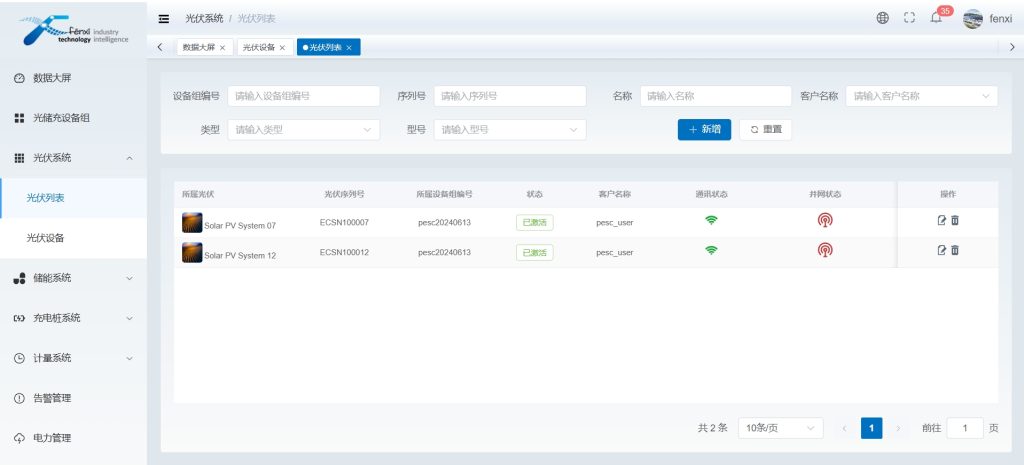This screenshot has height=465, width=1024.
Task: Click grid status icon for ECSN100007
Action: [825, 221]
